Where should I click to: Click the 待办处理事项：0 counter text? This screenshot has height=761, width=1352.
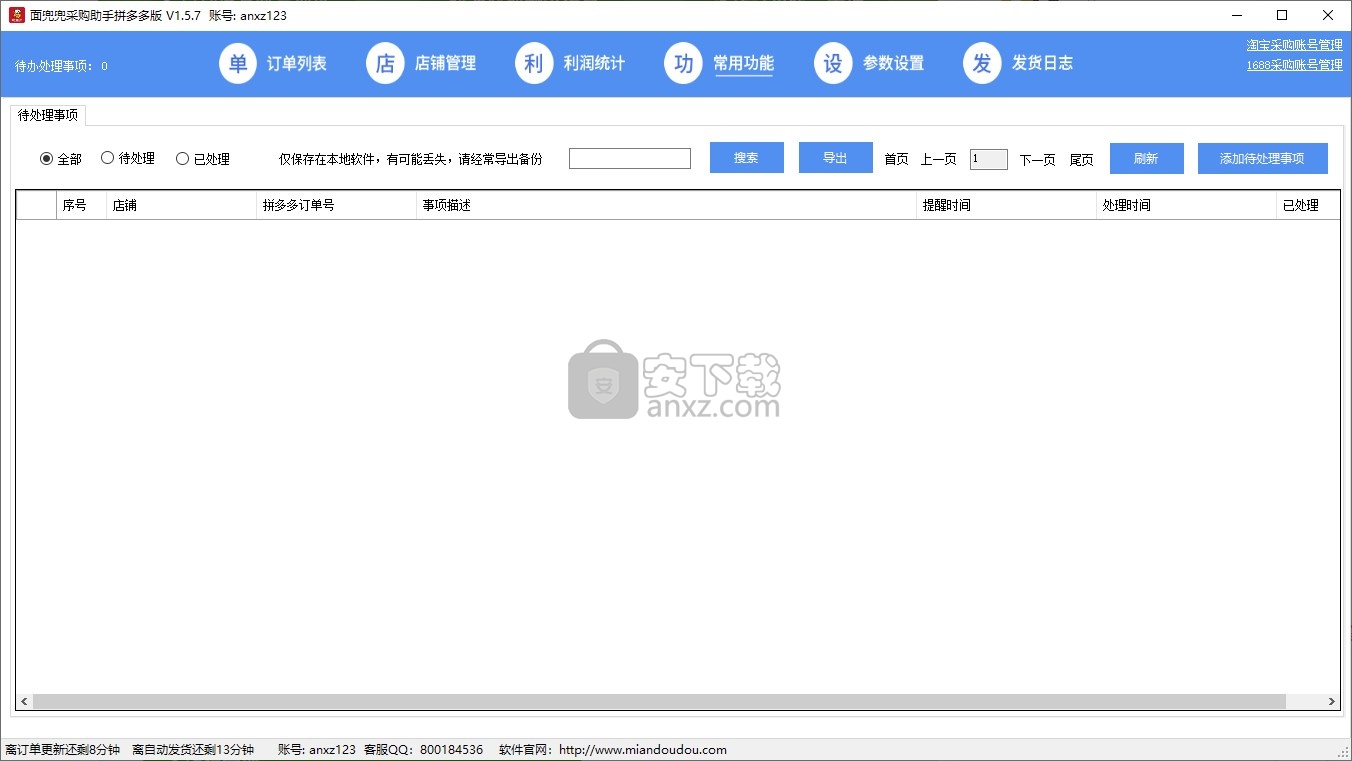(61, 66)
